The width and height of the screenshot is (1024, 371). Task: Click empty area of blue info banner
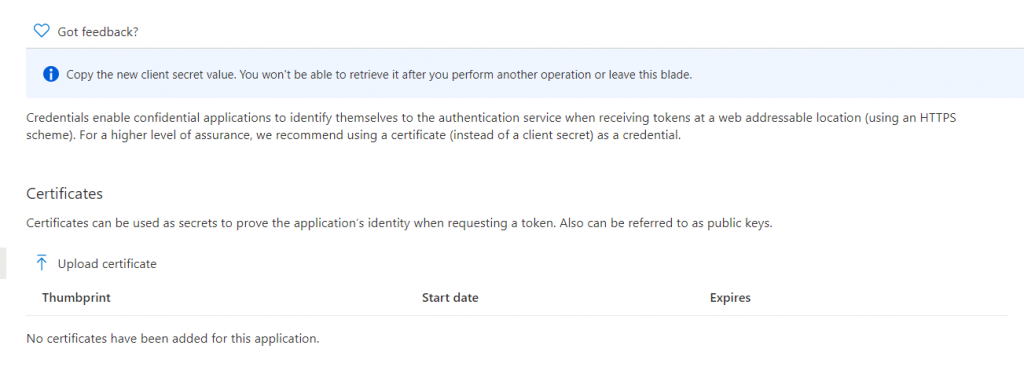pos(849,74)
